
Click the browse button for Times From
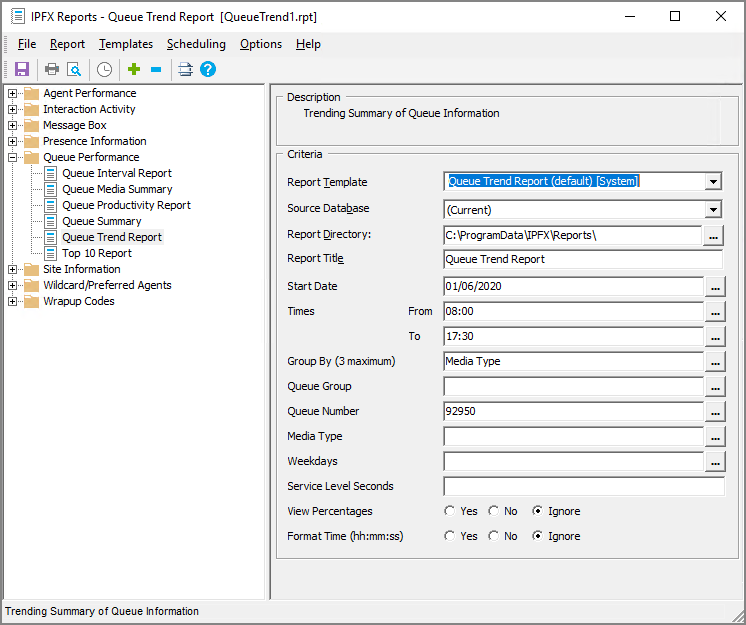715,312
